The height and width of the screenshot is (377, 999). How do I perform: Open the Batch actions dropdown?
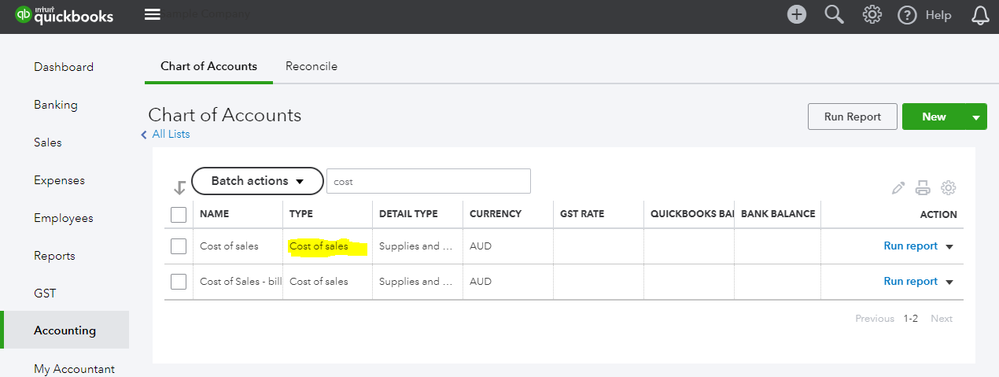click(x=257, y=181)
